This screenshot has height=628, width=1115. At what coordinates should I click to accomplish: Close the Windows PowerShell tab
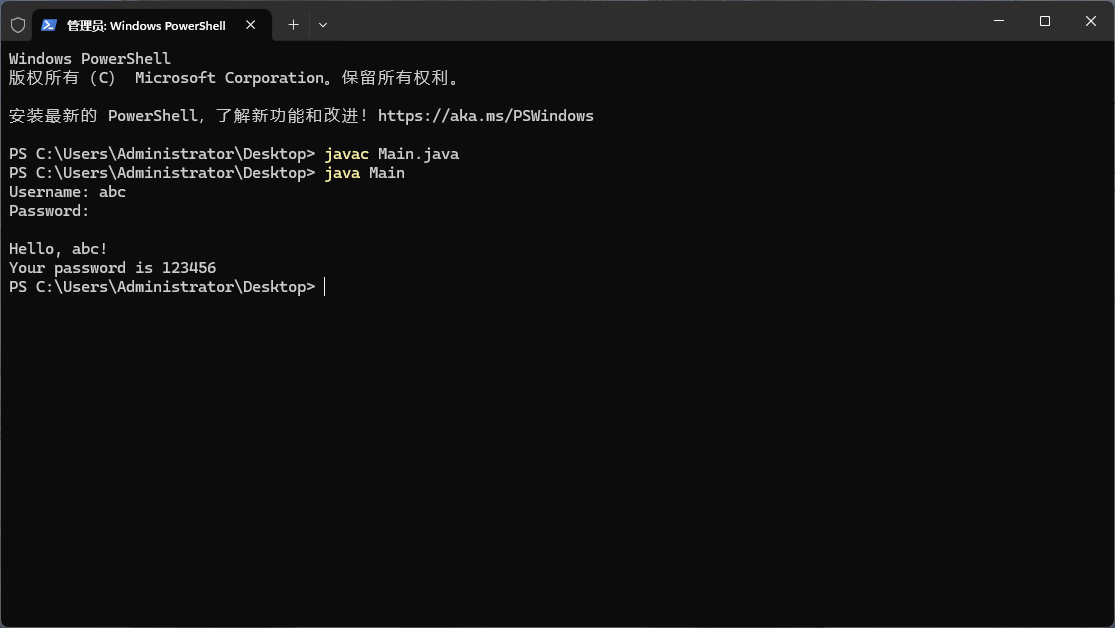point(251,25)
